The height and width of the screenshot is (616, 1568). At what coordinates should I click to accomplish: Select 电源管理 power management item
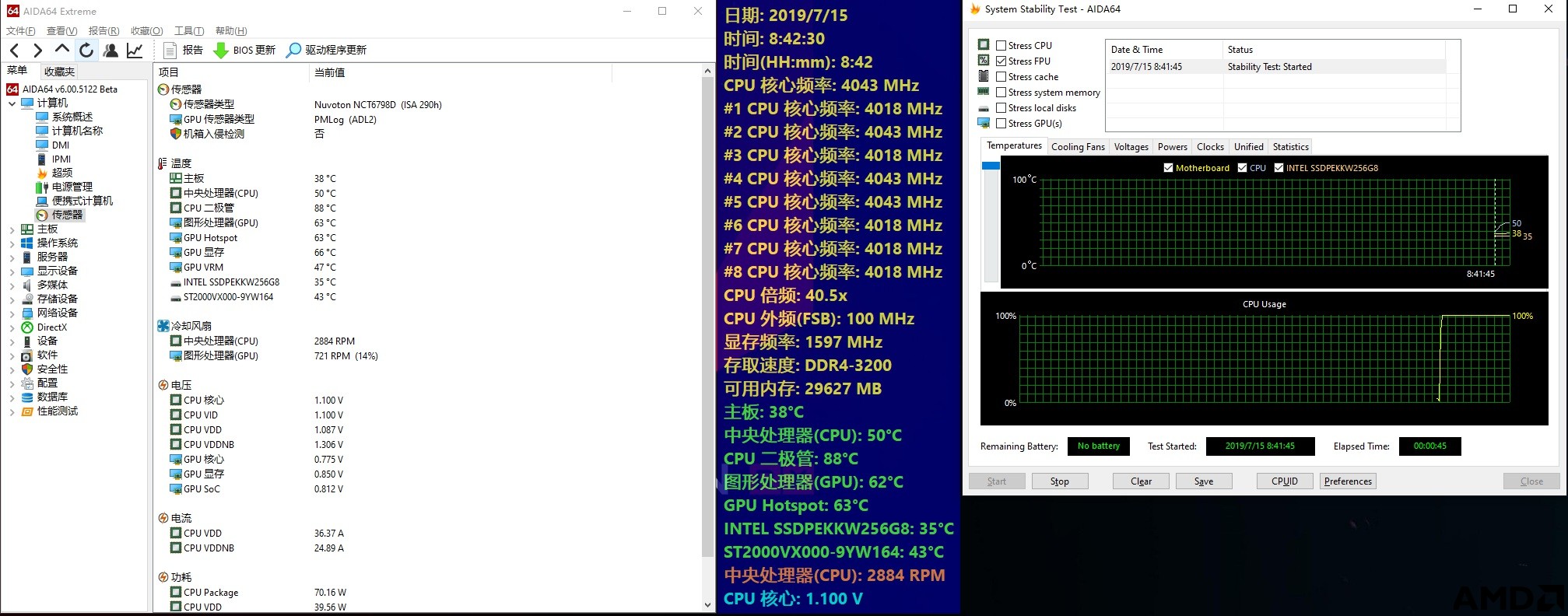tap(65, 187)
